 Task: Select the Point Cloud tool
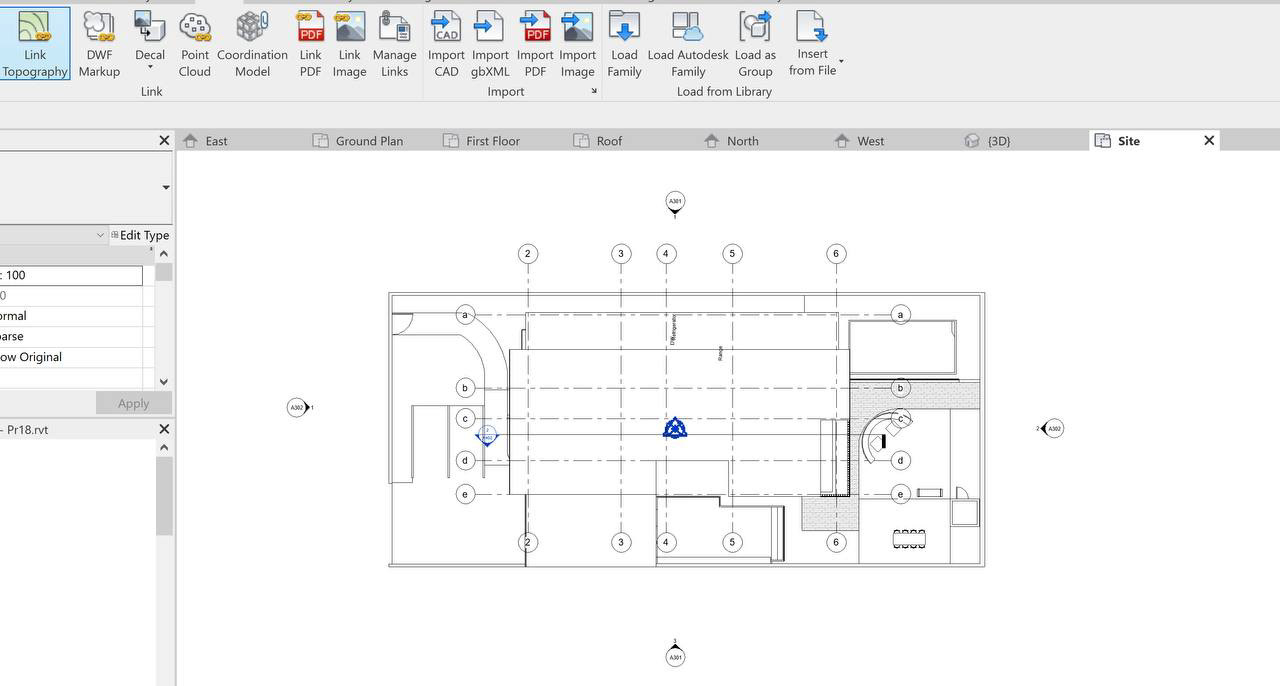click(195, 44)
